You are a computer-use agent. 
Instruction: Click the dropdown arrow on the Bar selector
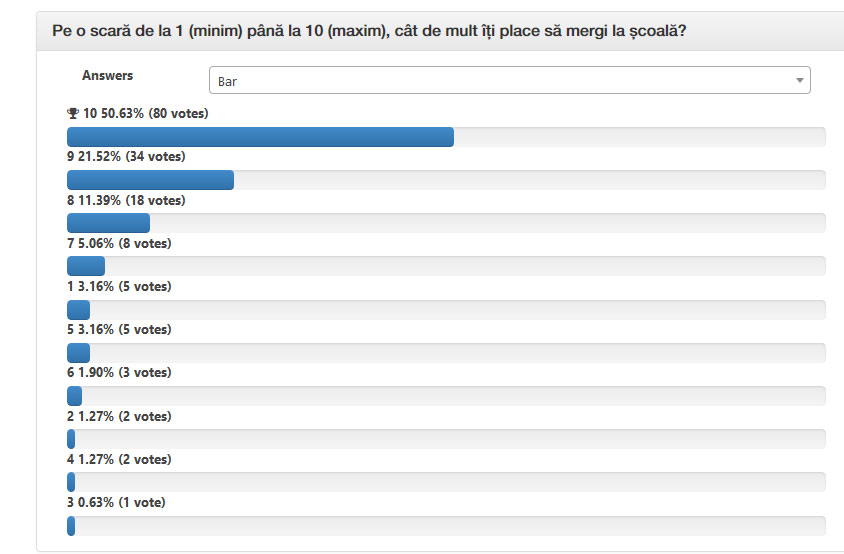coord(799,81)
